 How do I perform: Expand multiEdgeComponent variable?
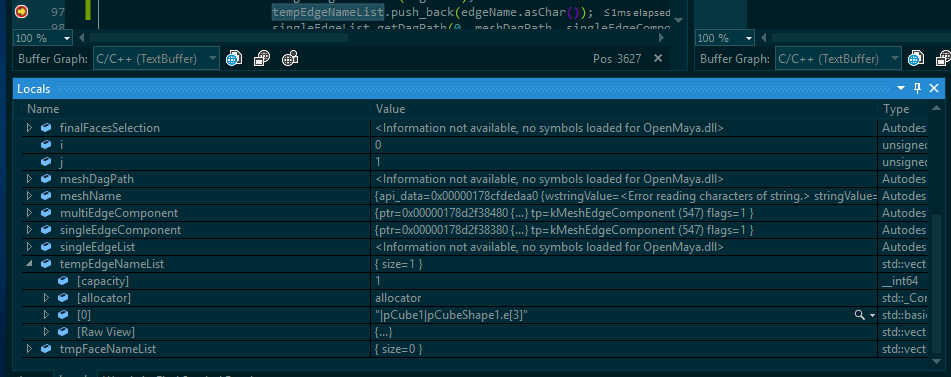[29, 213]
